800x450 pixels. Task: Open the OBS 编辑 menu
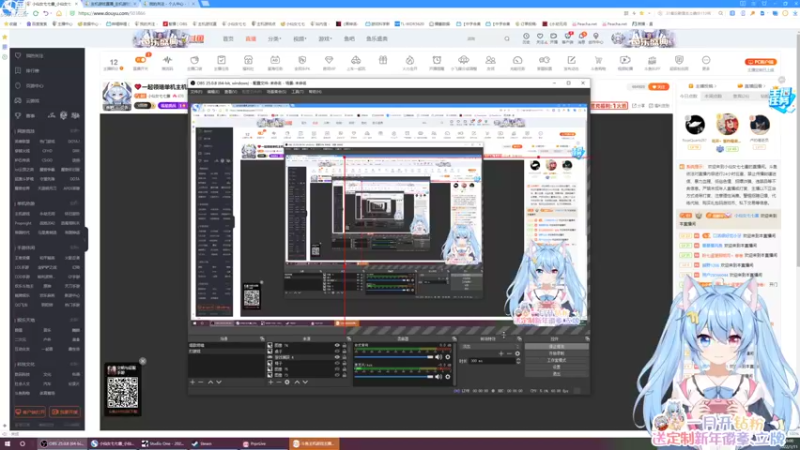213,92
